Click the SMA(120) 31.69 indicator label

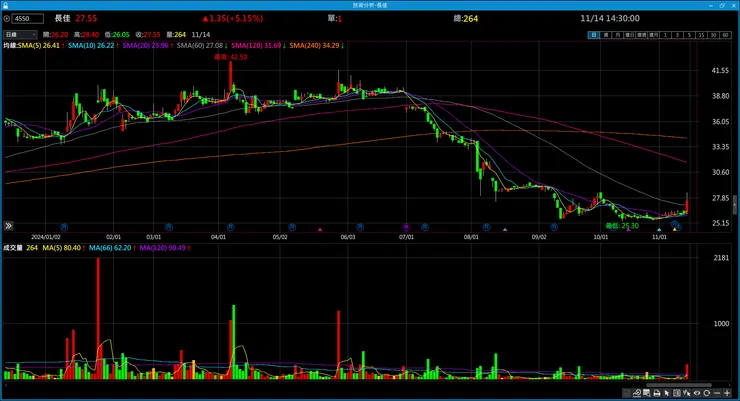pyautogui.click(x=258, y=45)
